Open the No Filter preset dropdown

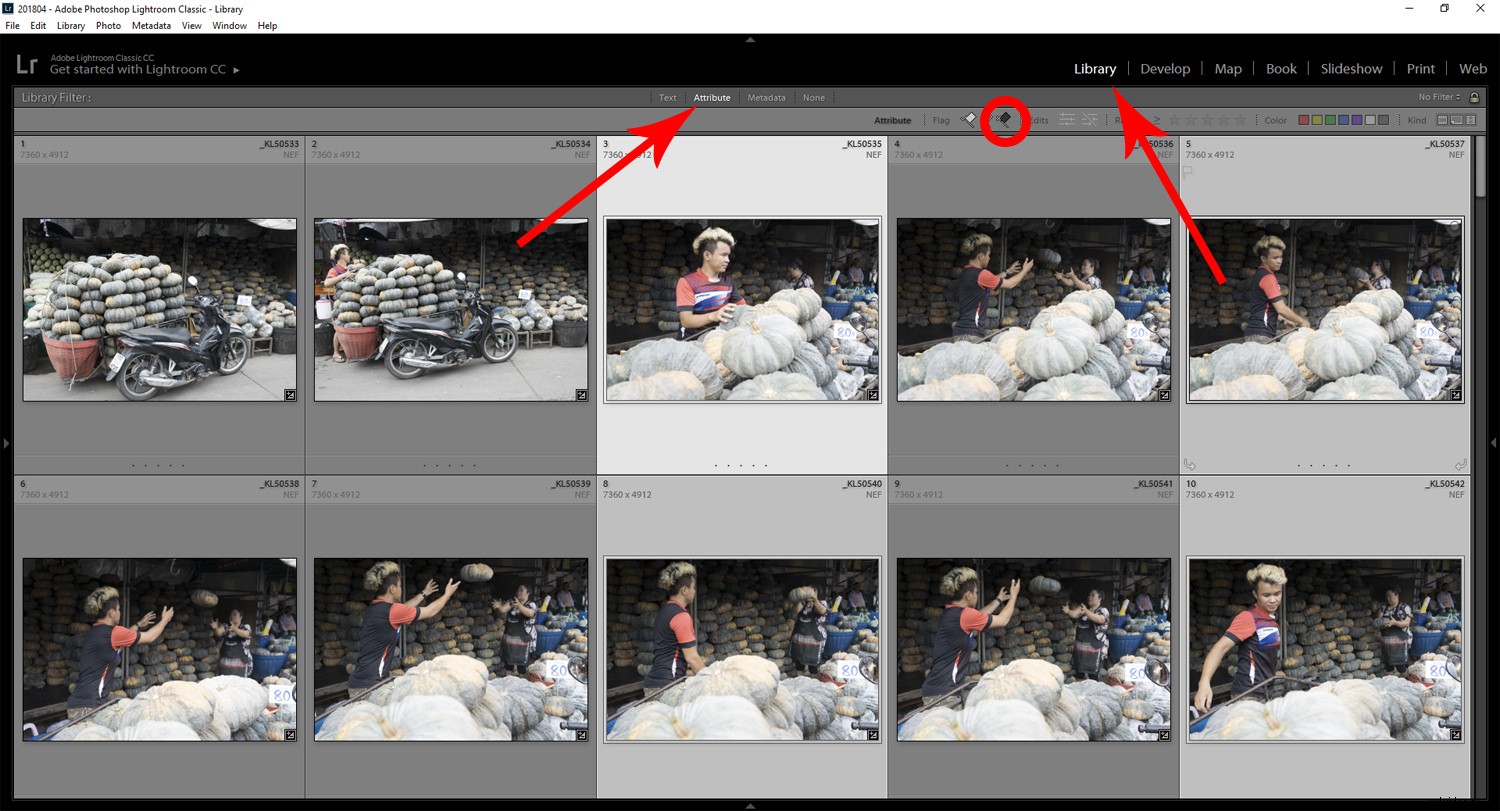click(x=1437, y=97)
